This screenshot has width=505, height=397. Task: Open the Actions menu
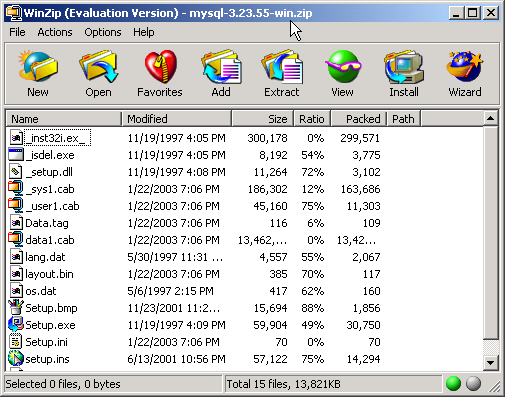(55, 32)
